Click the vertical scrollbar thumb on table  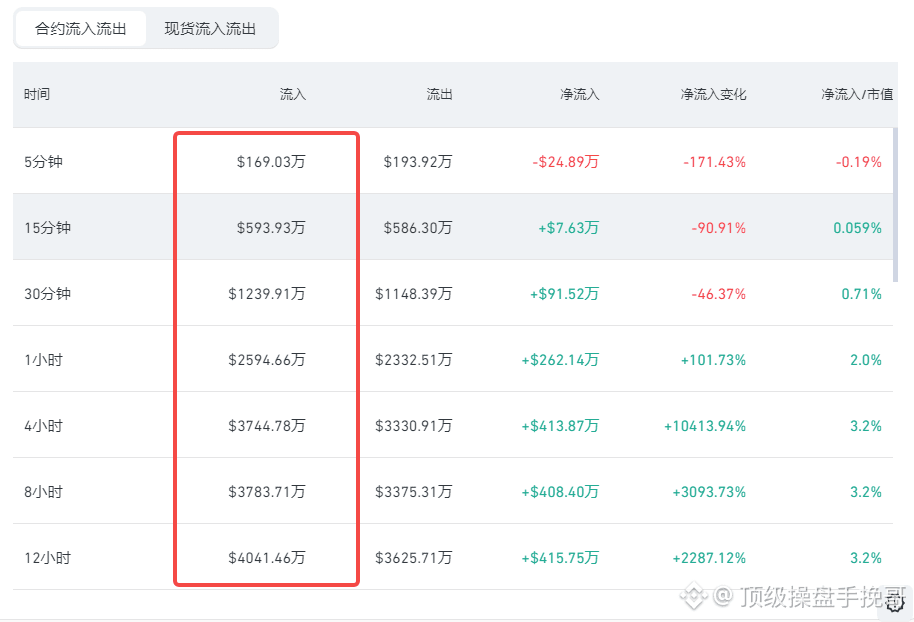pos(895,205)
